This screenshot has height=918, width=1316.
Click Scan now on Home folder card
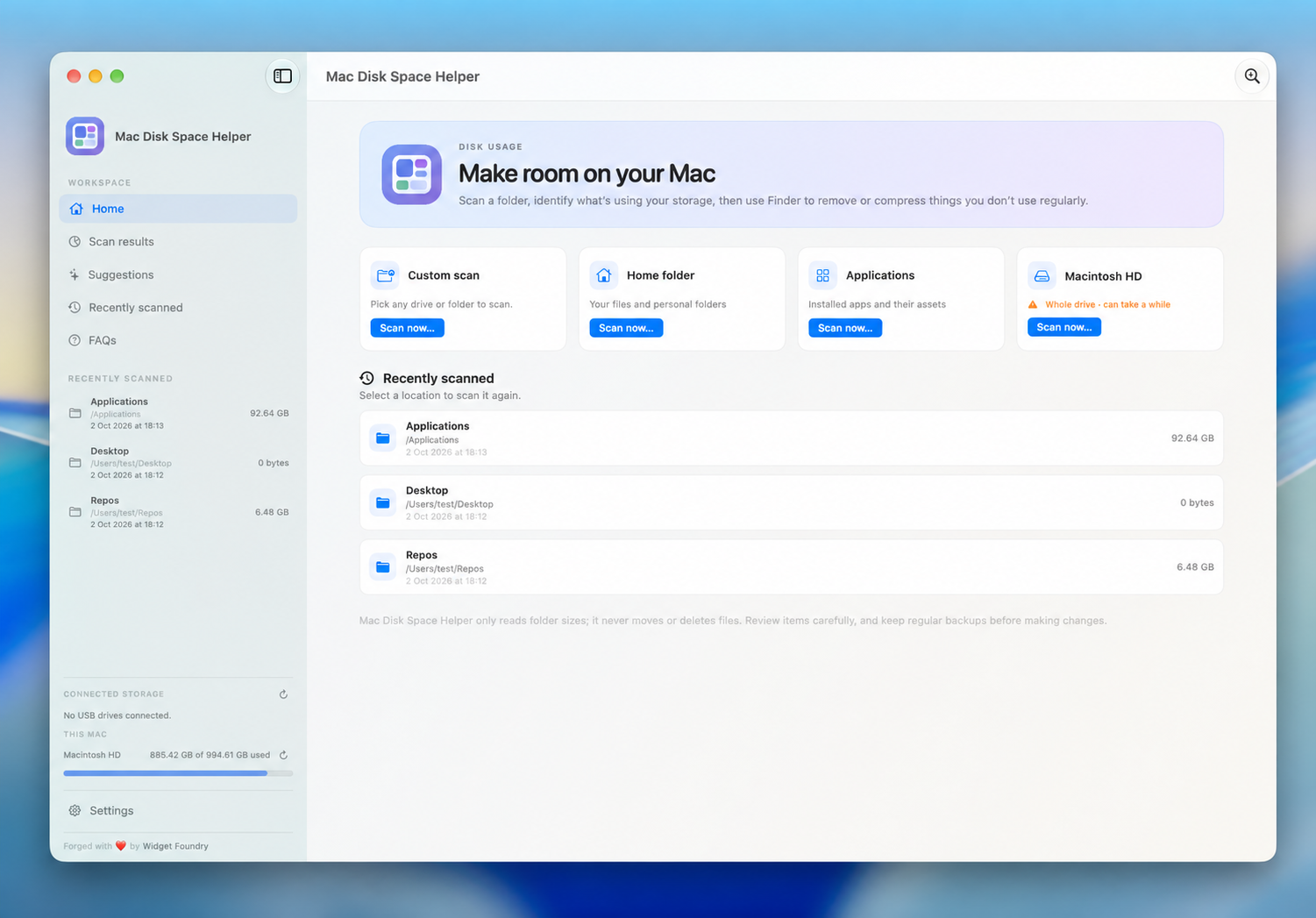[x=626, y=328]
